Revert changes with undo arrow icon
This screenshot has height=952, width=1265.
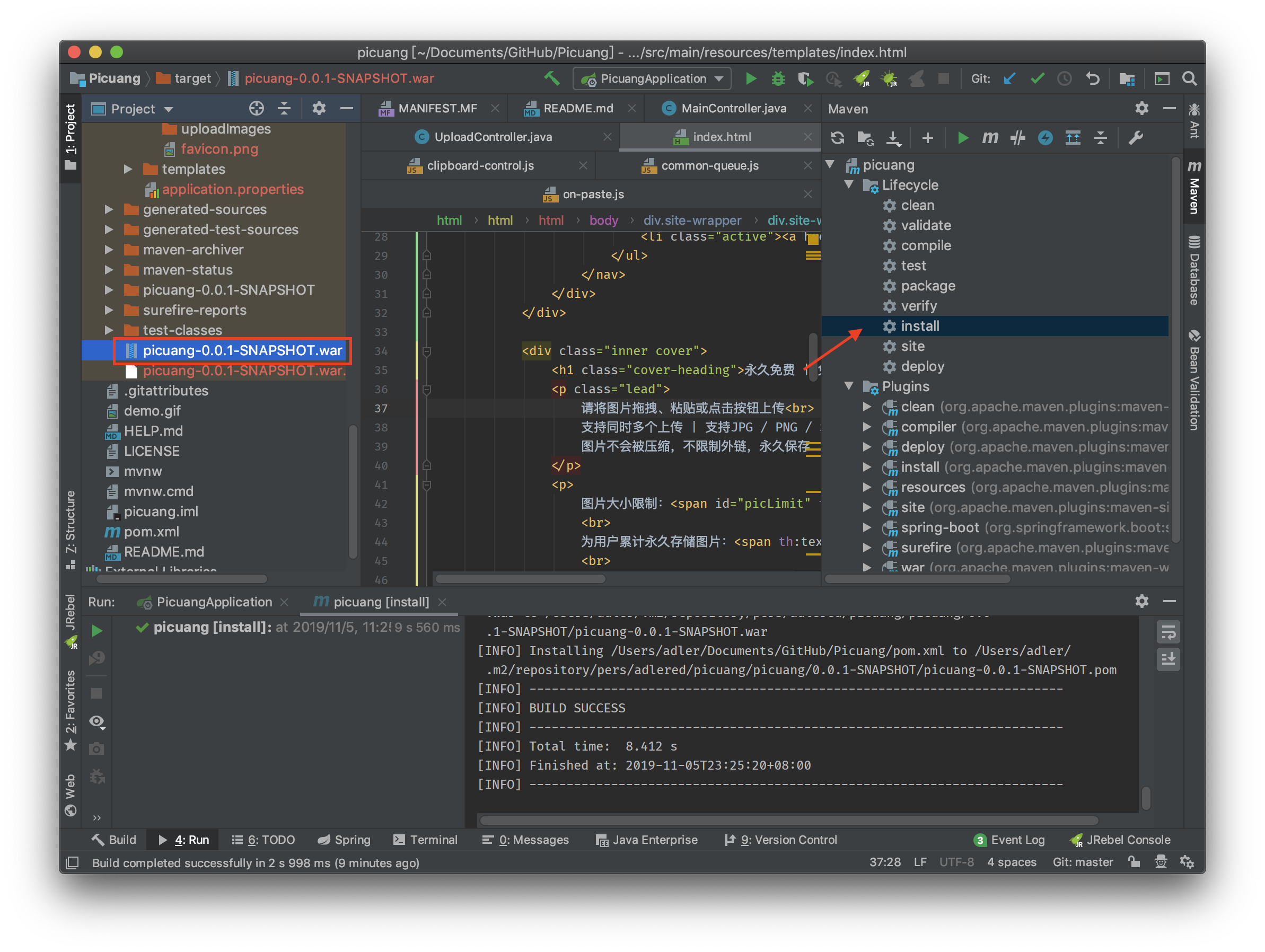click(x=1092, y=78)
